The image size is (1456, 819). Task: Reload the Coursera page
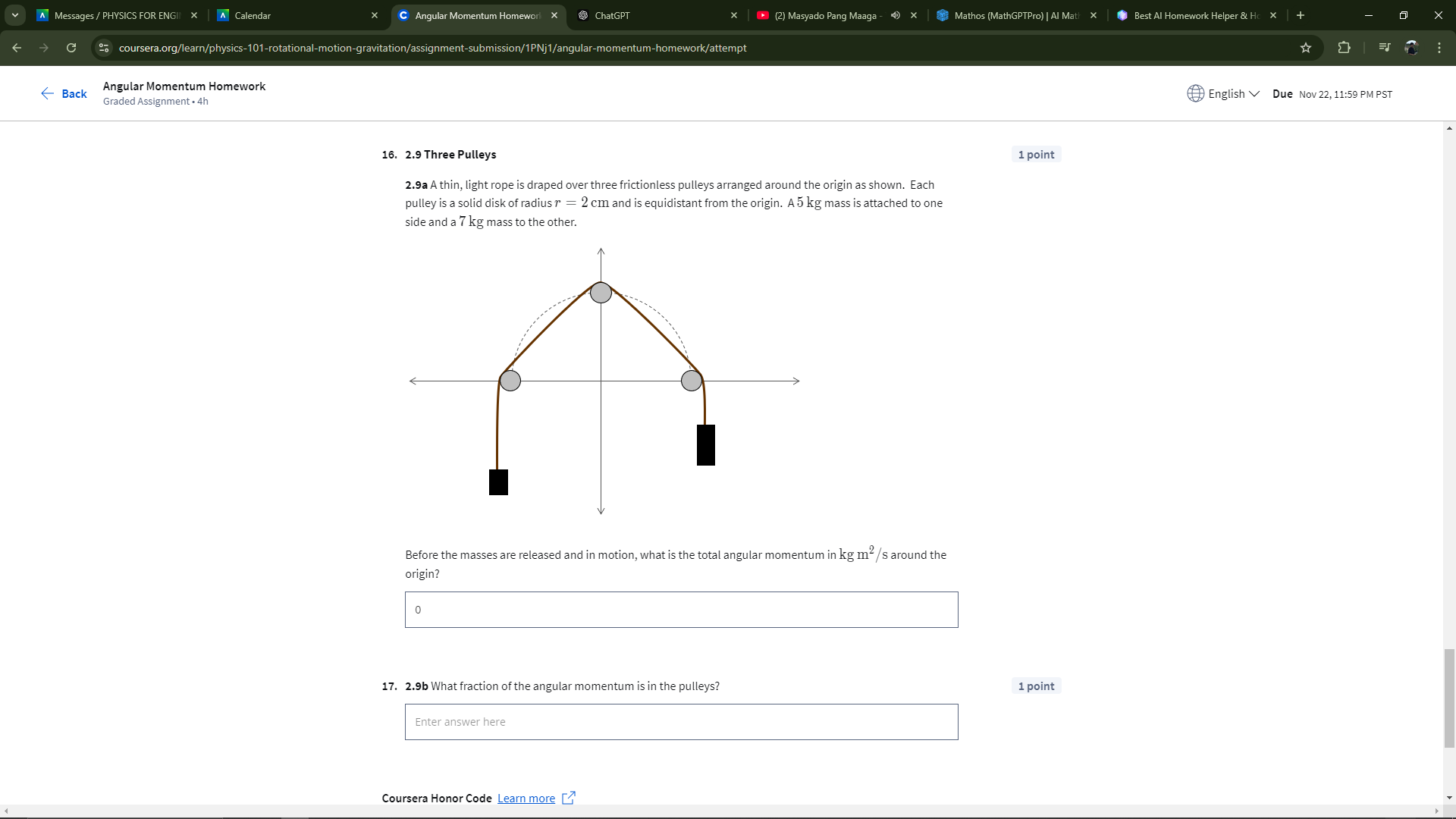(71, 48)
